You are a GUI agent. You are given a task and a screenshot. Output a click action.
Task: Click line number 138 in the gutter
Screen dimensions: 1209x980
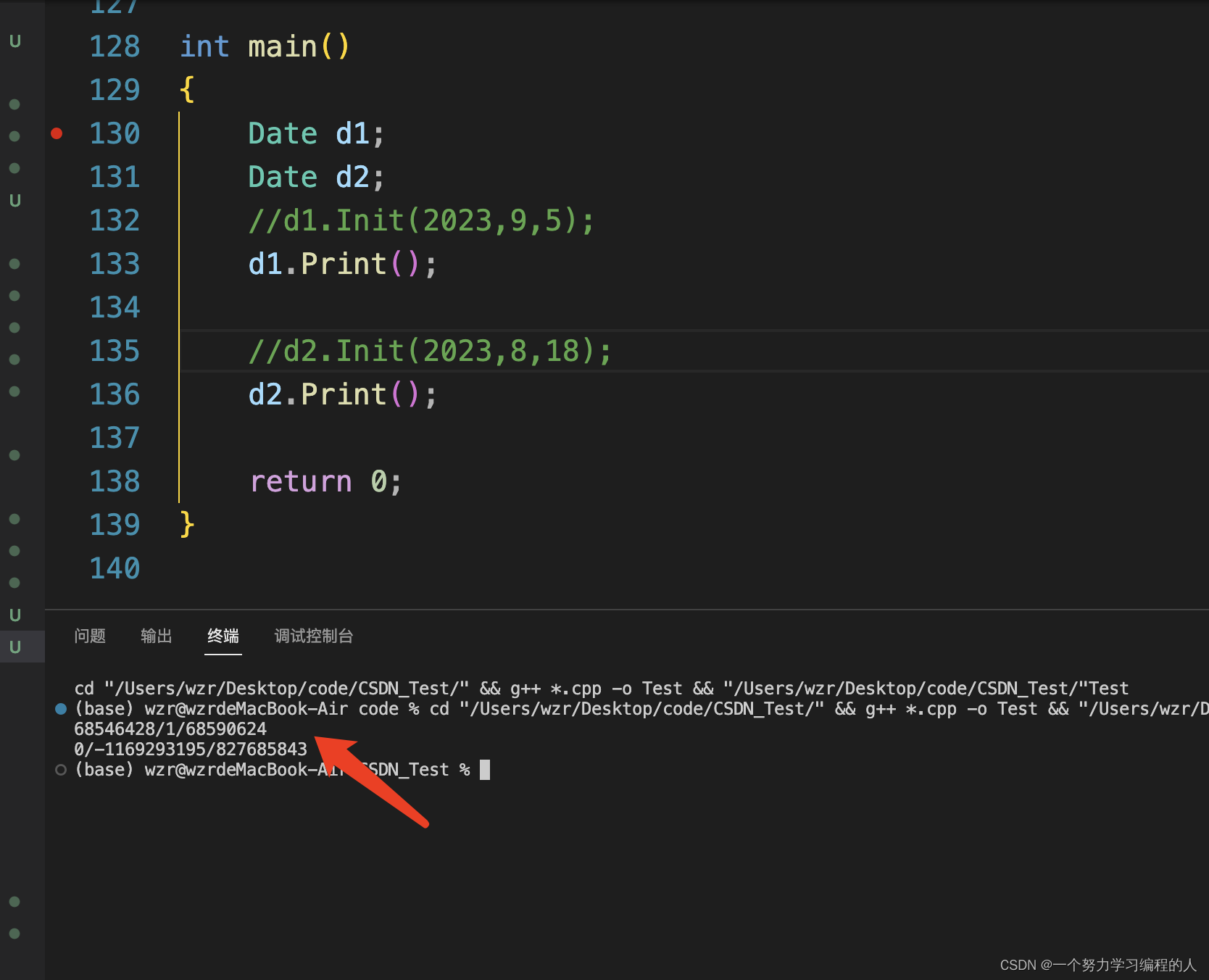click(x=115, y=481)
